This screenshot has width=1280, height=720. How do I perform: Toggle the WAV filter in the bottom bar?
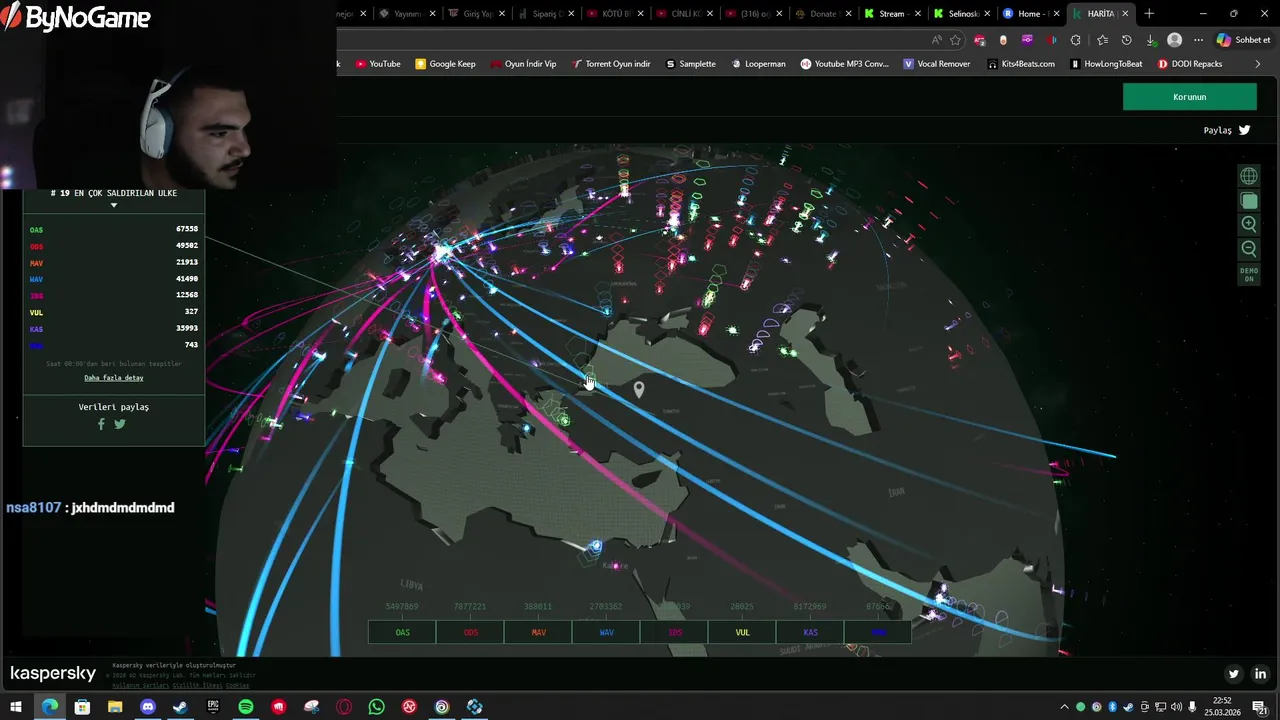(x=606, y=632)
